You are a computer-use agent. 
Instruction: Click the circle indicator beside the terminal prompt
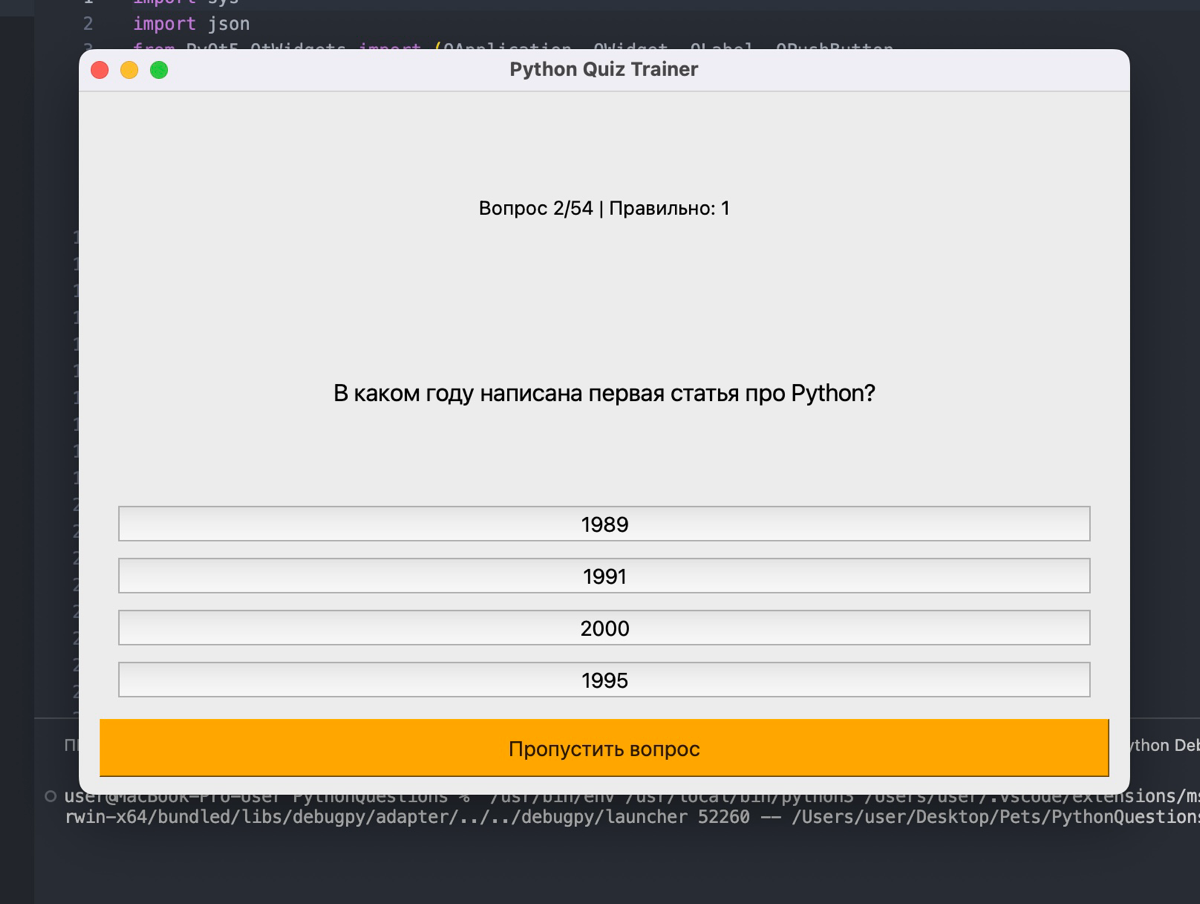50,797
